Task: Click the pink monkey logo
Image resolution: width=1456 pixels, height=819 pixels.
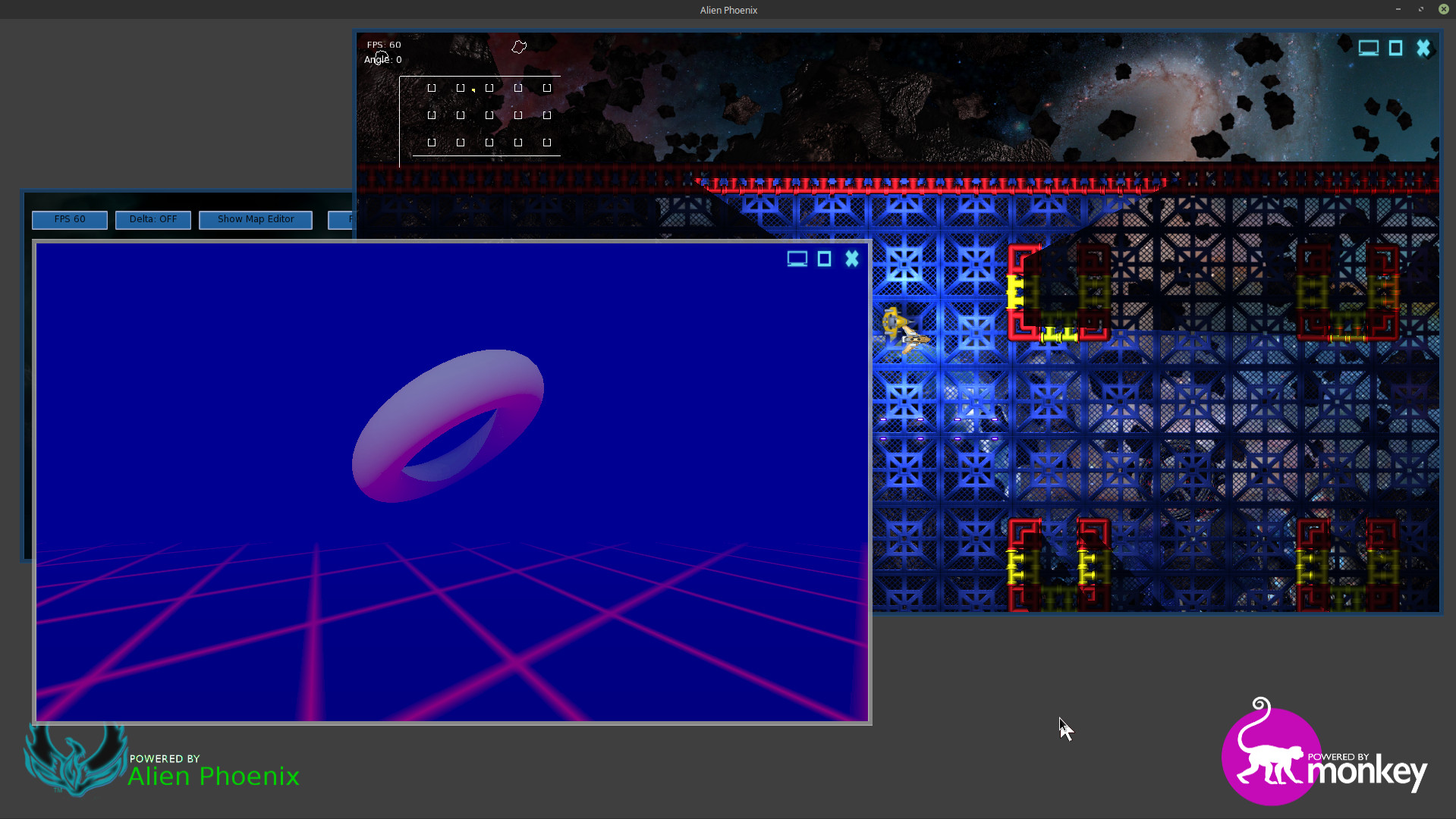Action: (x=1272, y=755)
